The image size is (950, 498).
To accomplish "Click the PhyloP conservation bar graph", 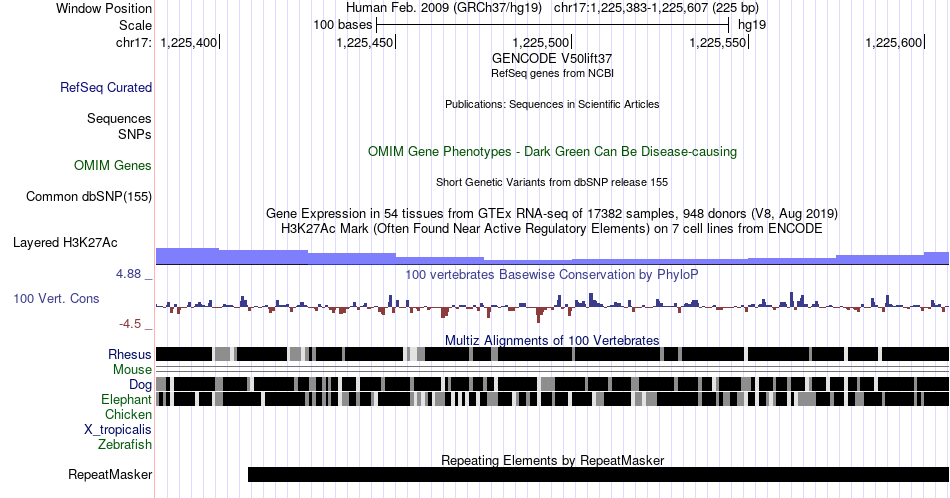I will click(x=553, y=306).
